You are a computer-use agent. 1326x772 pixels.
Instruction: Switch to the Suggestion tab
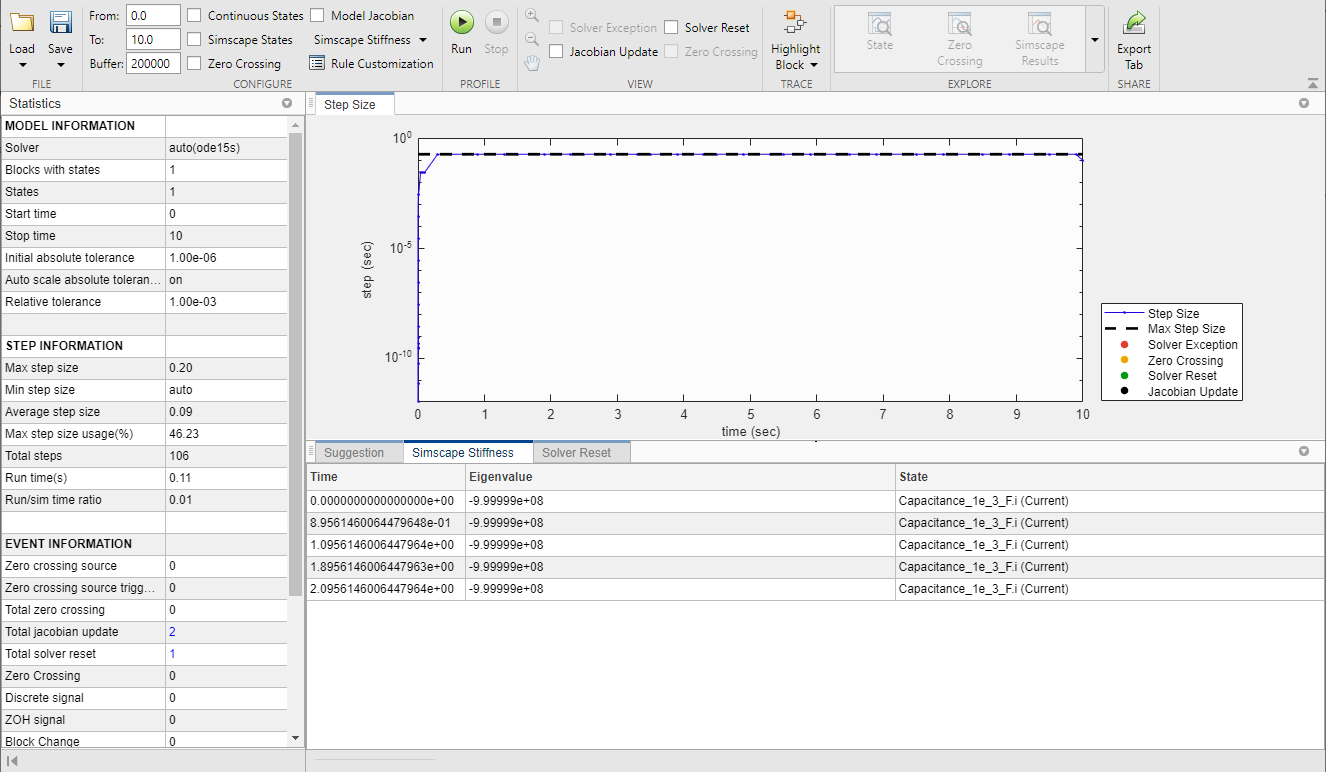[x=354, y=453]
